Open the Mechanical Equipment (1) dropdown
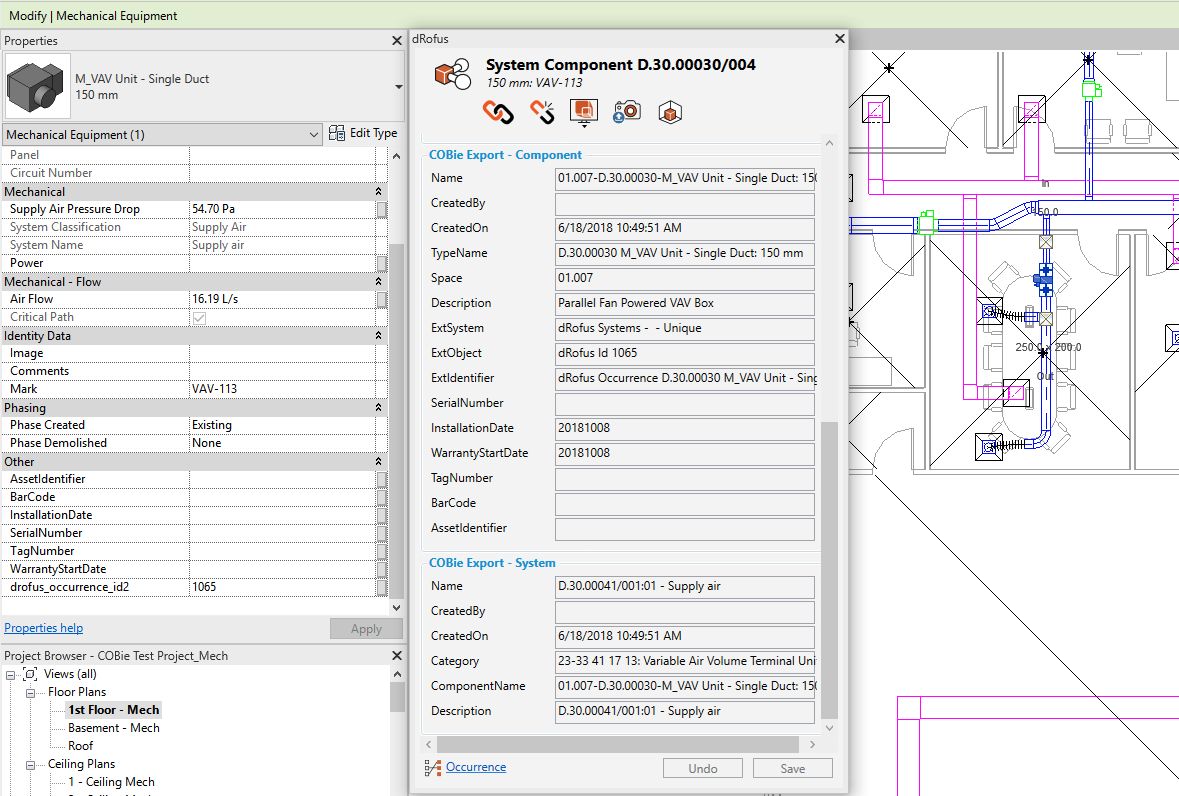This screenshot has height=796, width=1179. coord(313,134)
